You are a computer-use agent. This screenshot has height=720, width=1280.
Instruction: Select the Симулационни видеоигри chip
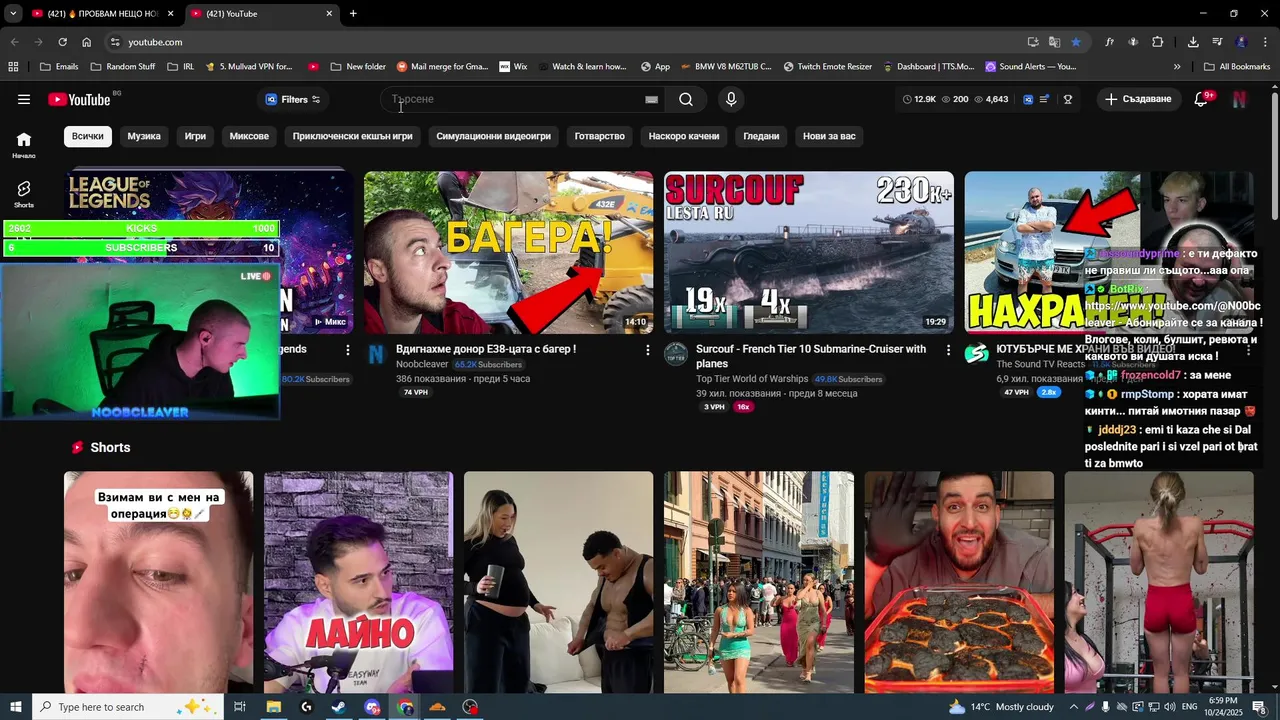493,136
